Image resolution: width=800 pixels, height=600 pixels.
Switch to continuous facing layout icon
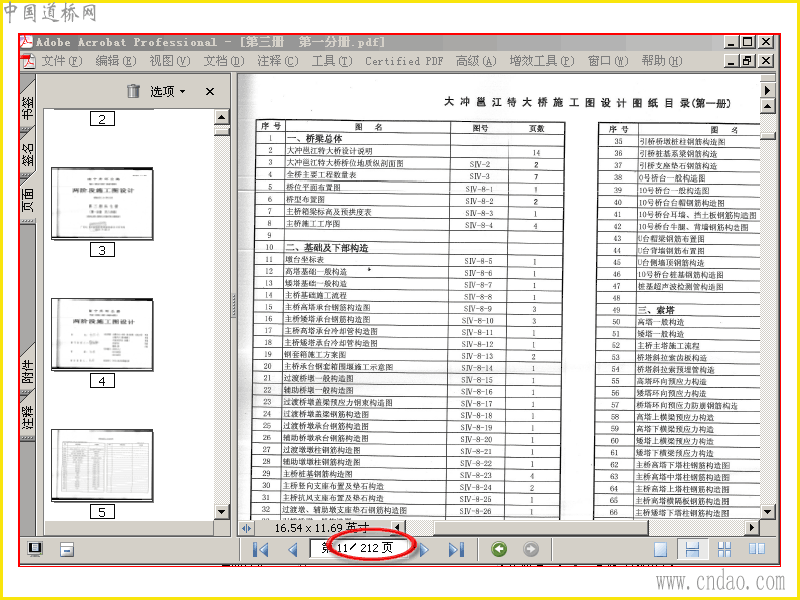tap(724, 549)
